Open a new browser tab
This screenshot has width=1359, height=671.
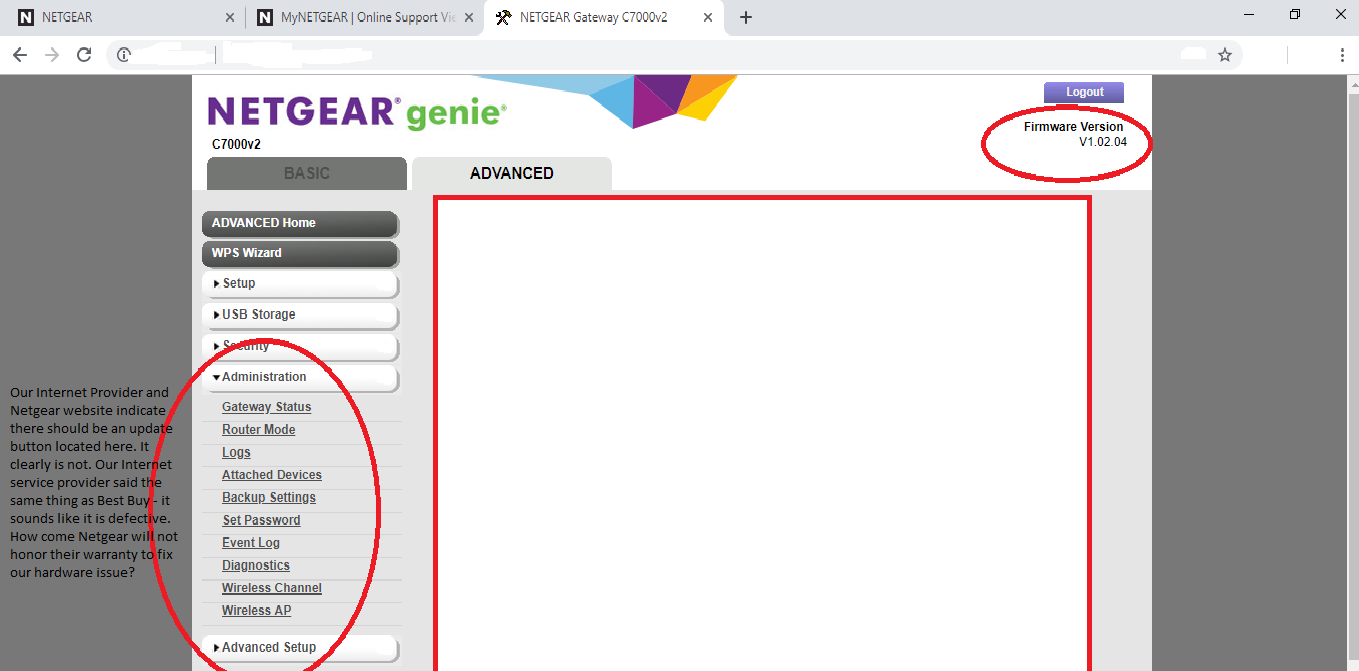745,17
